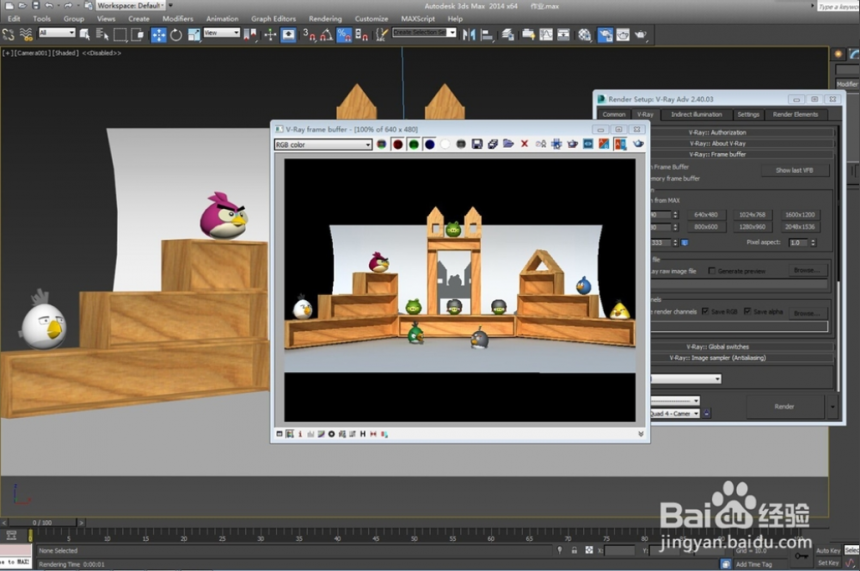Screen dimensions: 860x571
Task: Select 800x600 resolution preset
Action: (x=705, y=227)
